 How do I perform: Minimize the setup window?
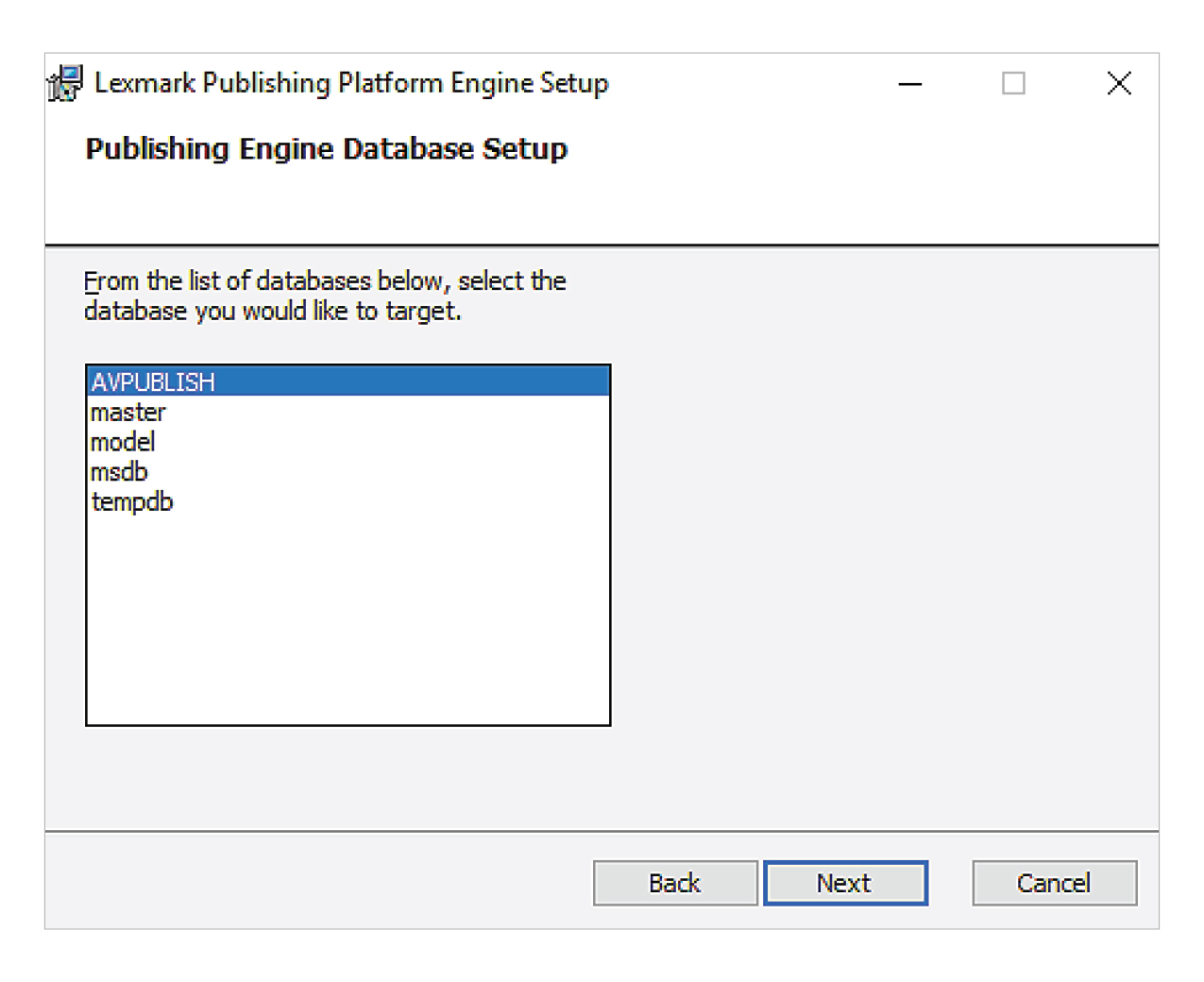(910, 84)
